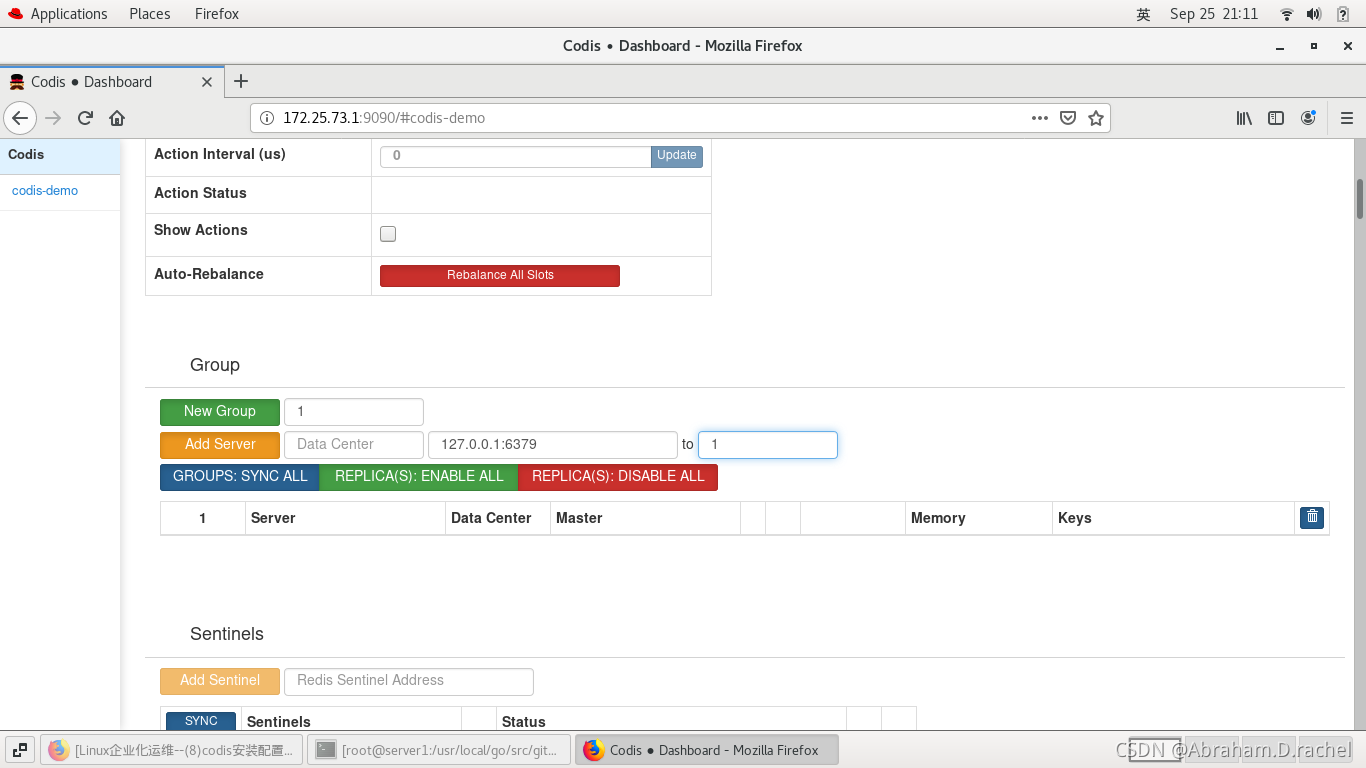1366x768 pixels.
Task: Click the Auto-Rebalance label
Action: coord(209,274)
